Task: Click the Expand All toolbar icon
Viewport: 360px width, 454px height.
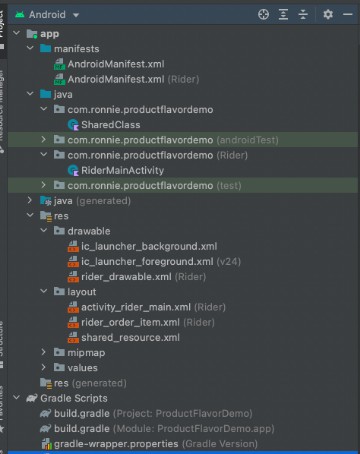Action: pyautogui.click(x=283, y=14)
